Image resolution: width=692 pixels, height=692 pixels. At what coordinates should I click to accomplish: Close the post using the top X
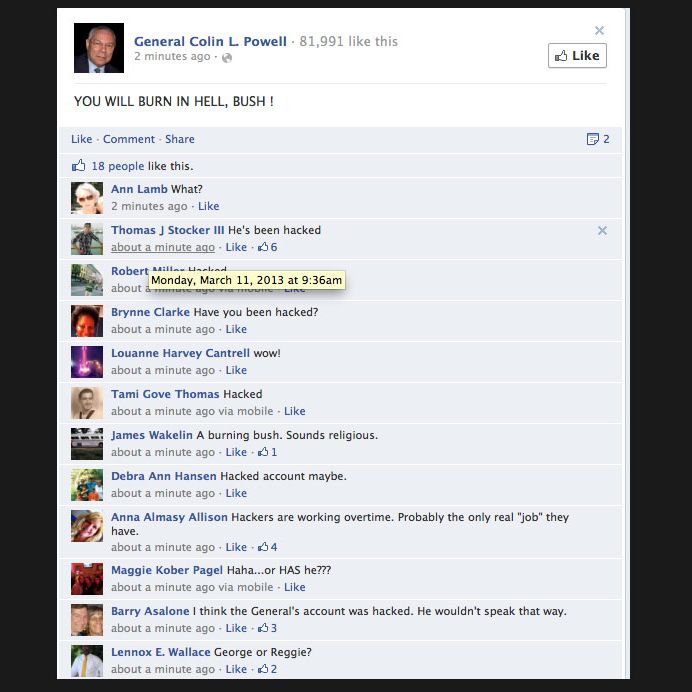pos(599,30)
